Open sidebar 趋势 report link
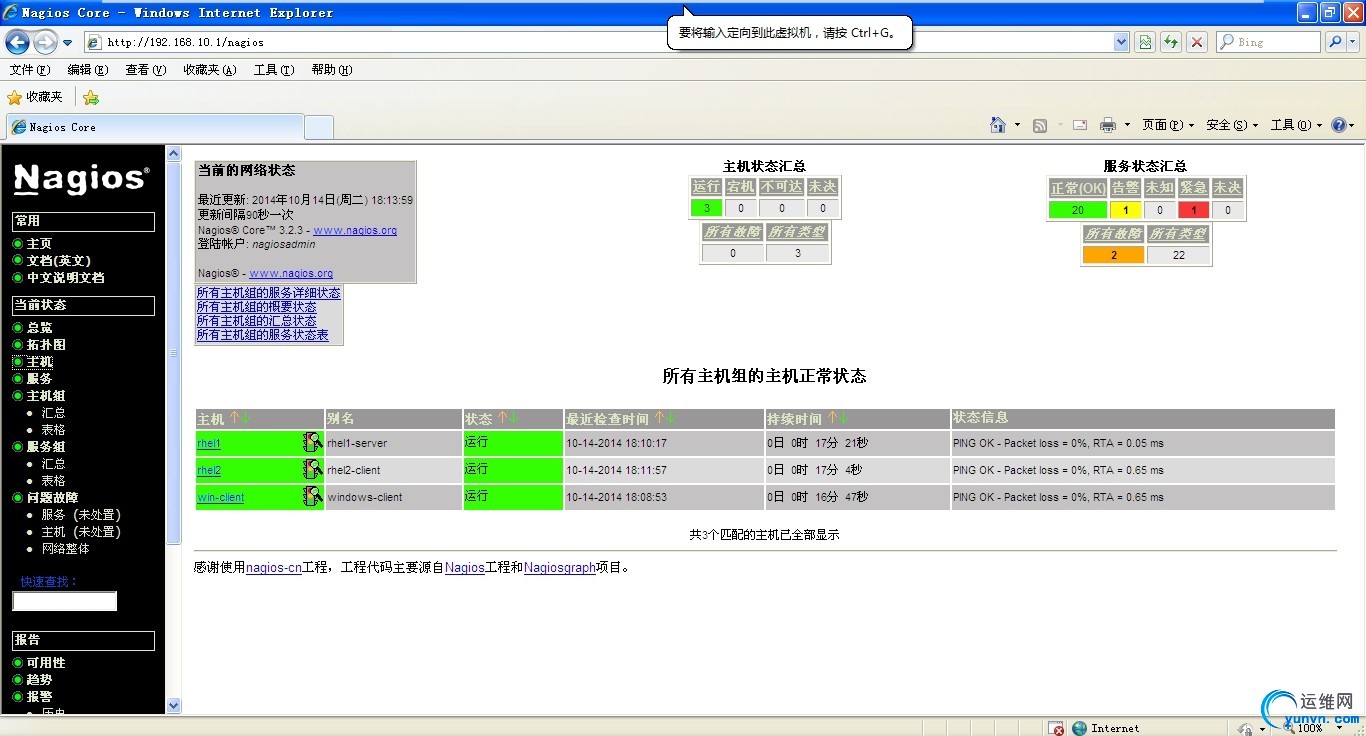This screenshot has width=1366, height=736. tap(39, 680)
